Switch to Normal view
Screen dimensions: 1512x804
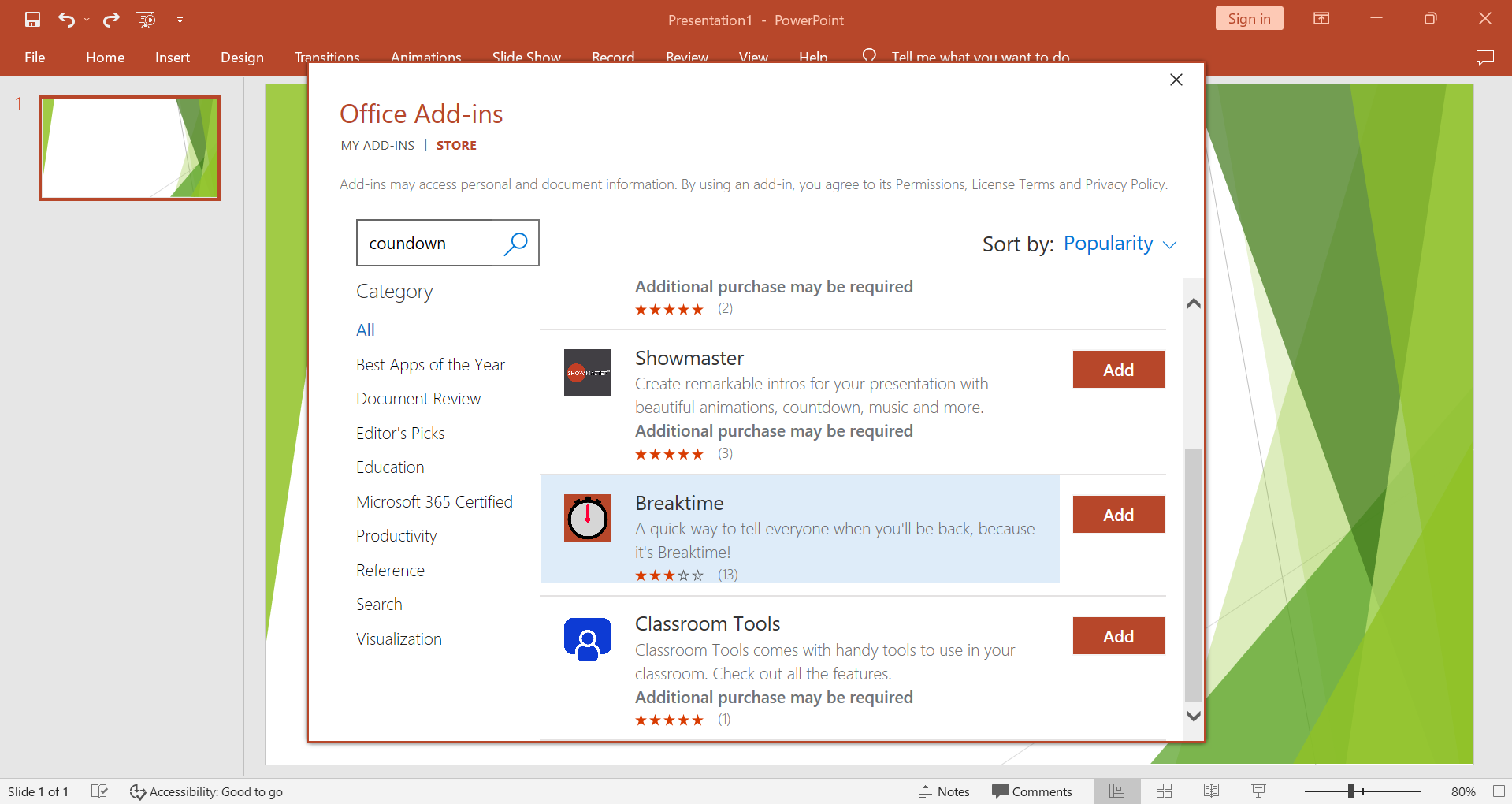1116,791
